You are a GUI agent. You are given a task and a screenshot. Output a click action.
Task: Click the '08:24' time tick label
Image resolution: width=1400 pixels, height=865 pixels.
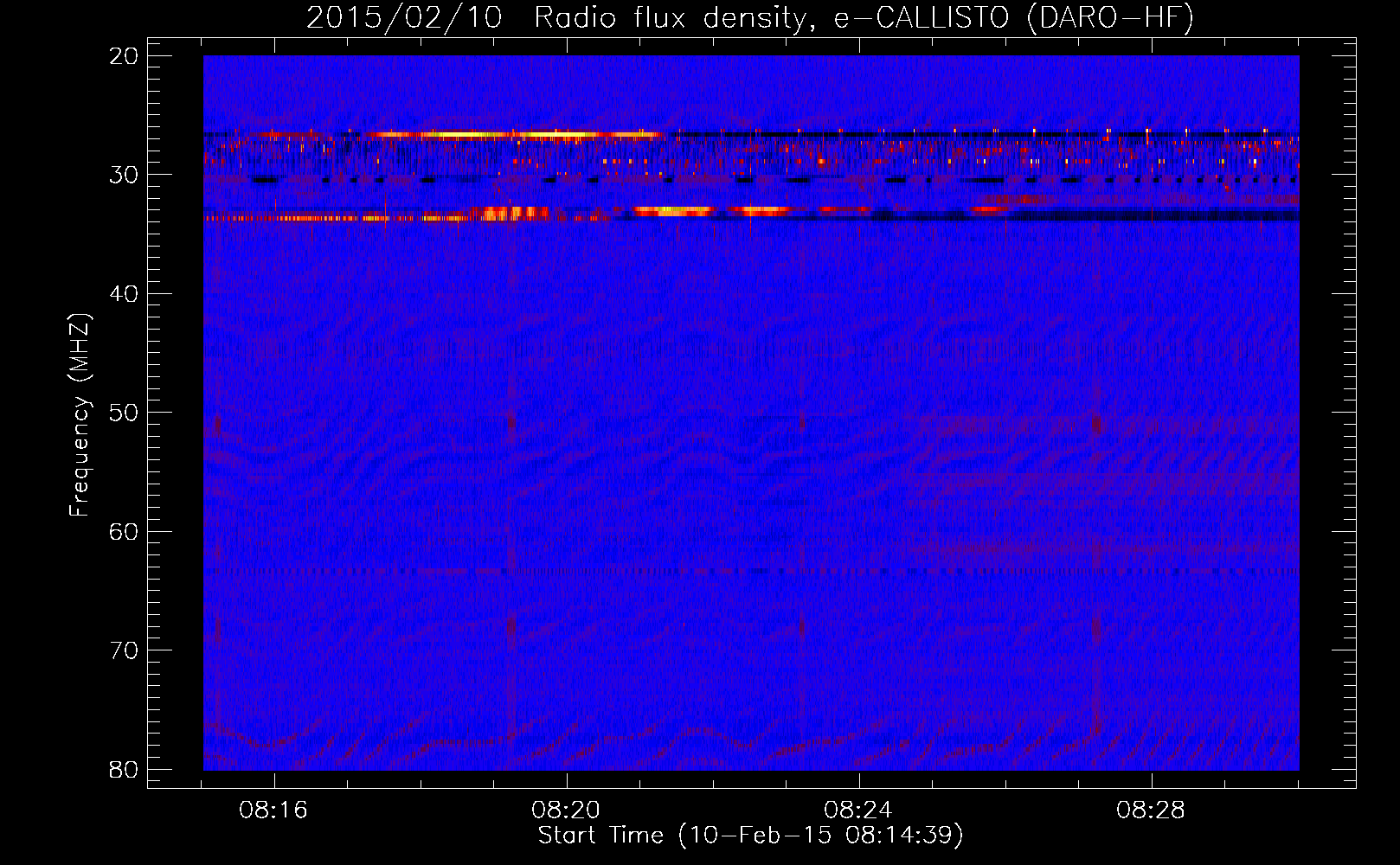click(858, 811)
